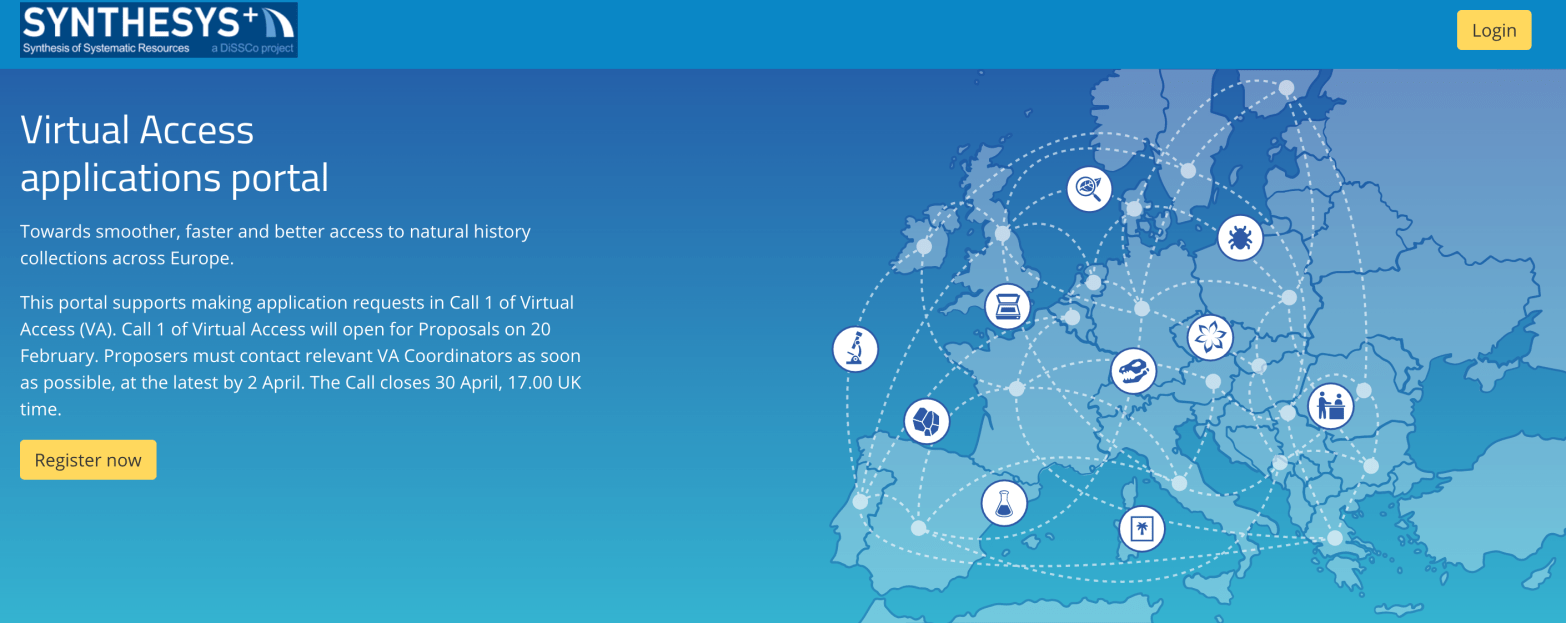
Task: Select the flower icon on the map
Action: point(1210,337)
